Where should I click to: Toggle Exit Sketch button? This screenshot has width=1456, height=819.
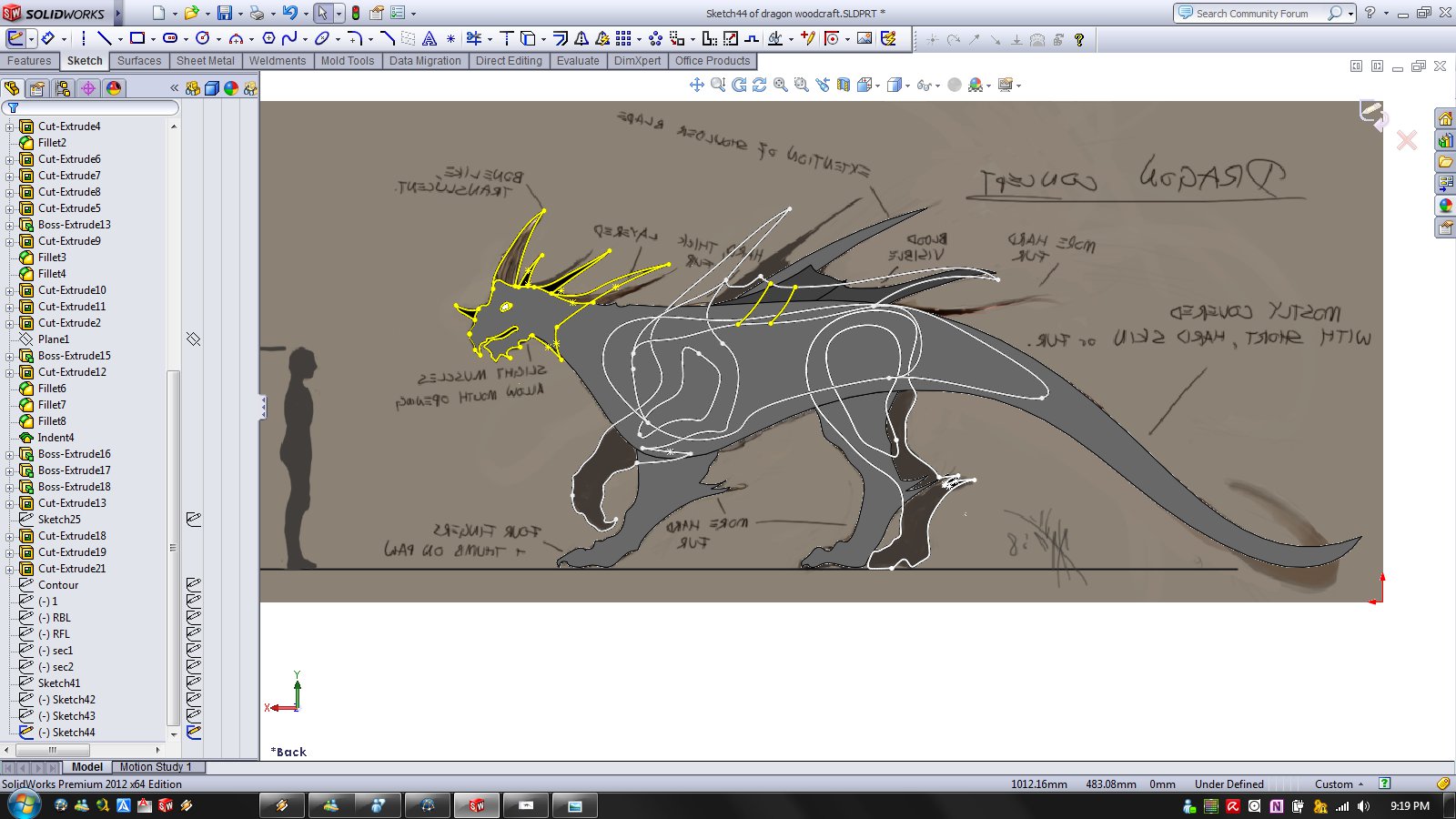click(15, 38)
